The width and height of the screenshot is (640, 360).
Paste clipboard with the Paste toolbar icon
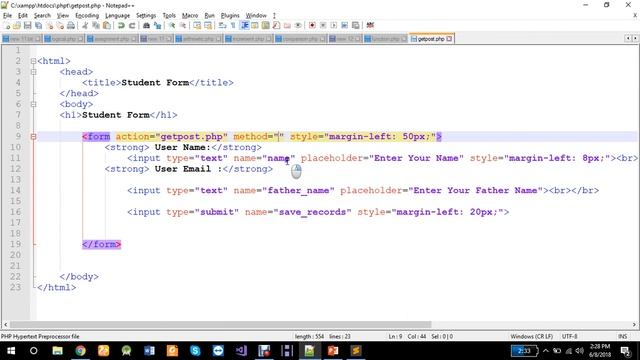(x=107, y=25)
